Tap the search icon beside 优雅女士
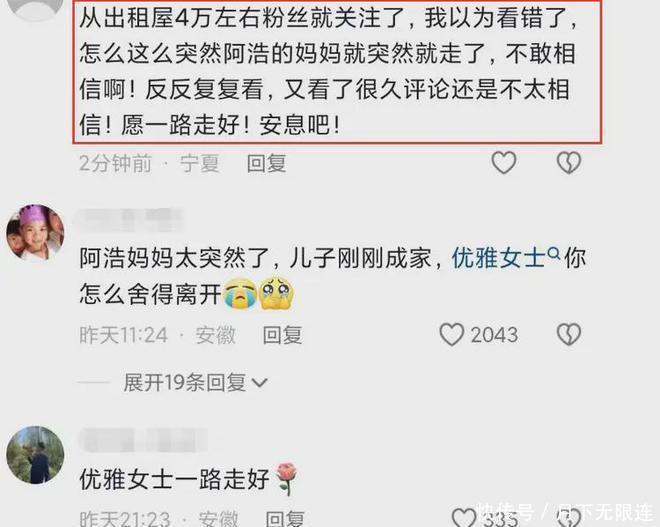 click(x=554, y=253)
